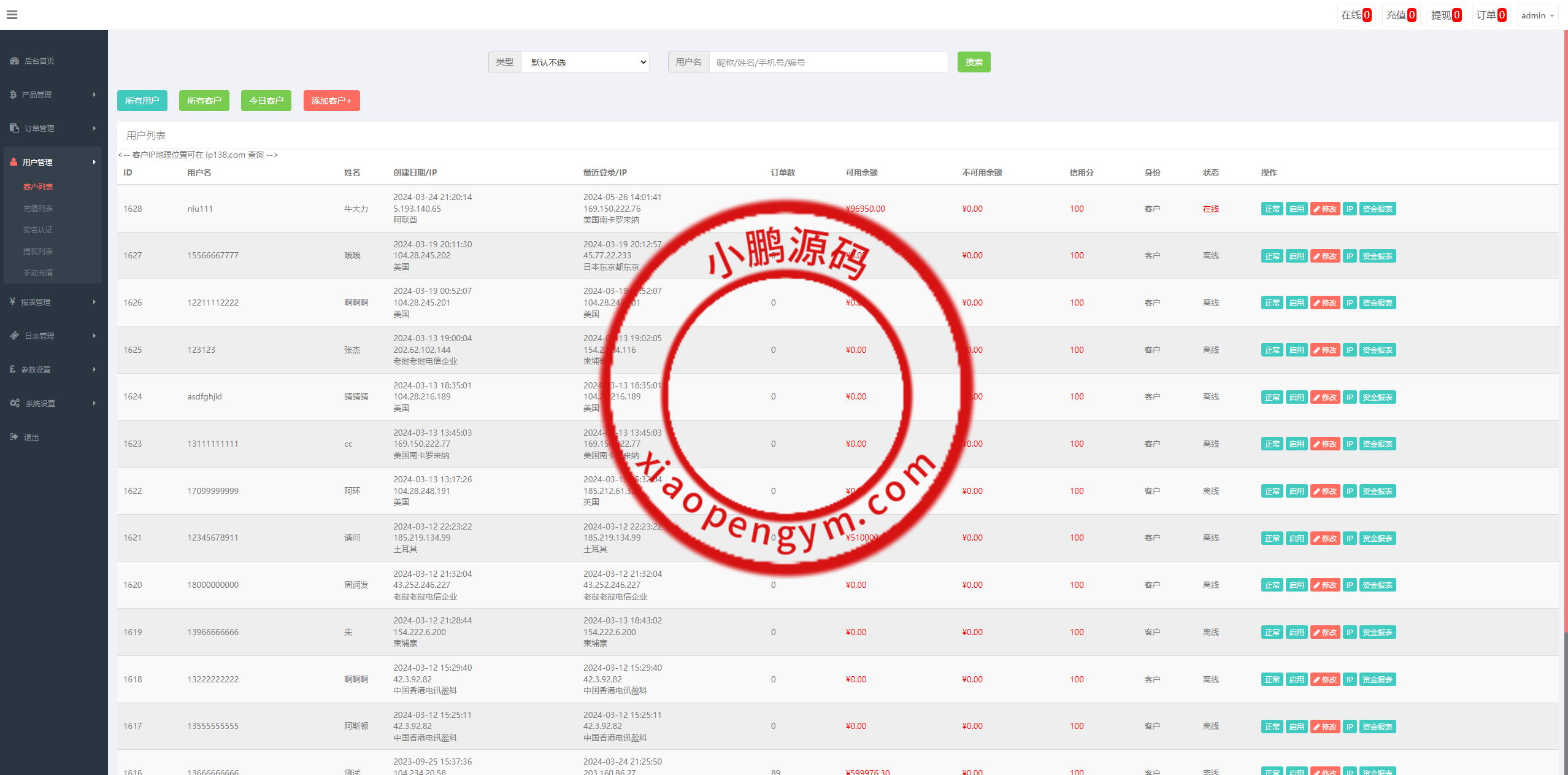This screenshot has width=1568, height=775.
Task: Click the 添加客户+ button
Action: [331, 101]
